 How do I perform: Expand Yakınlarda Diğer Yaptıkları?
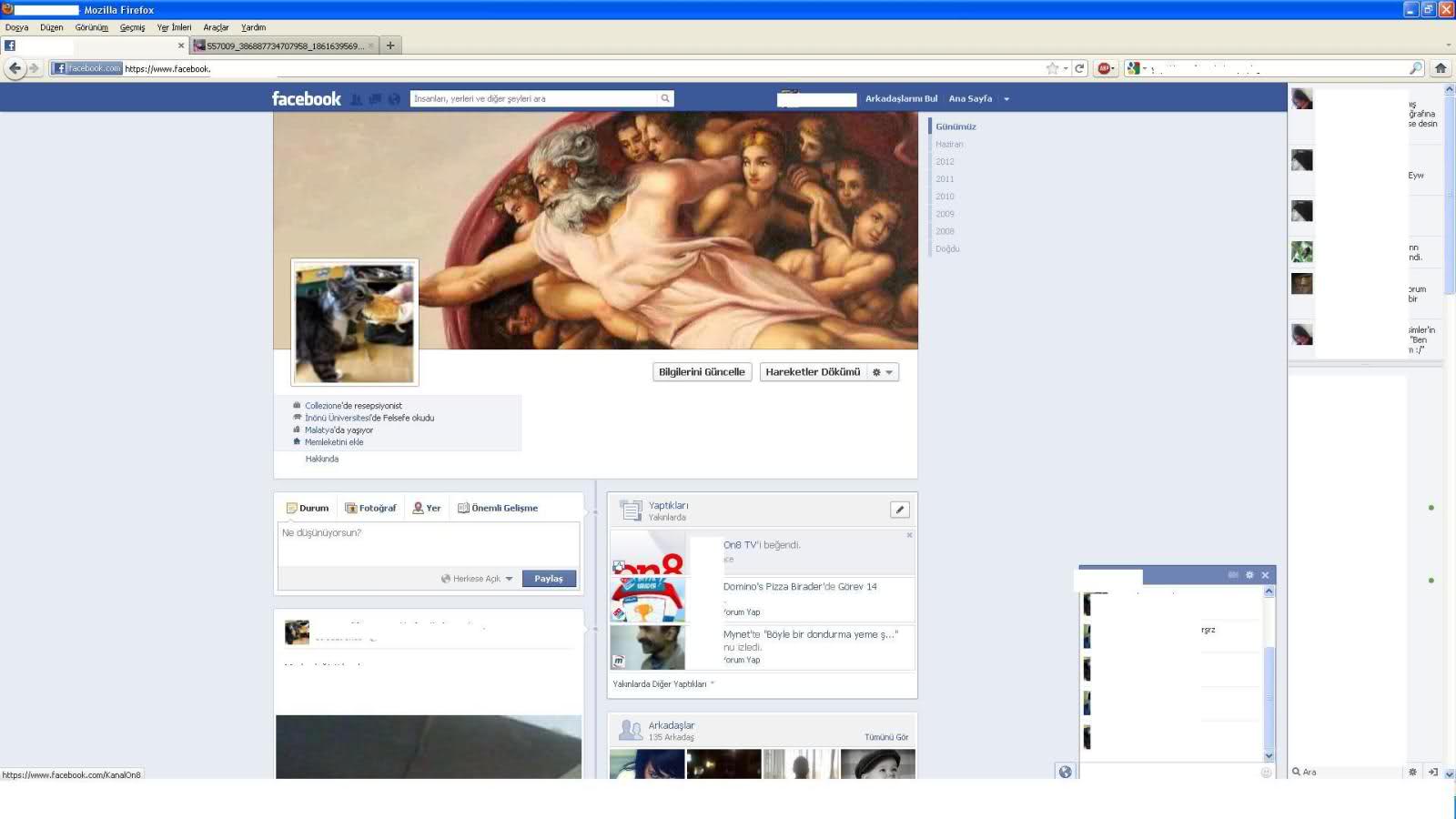click(663, 684)
